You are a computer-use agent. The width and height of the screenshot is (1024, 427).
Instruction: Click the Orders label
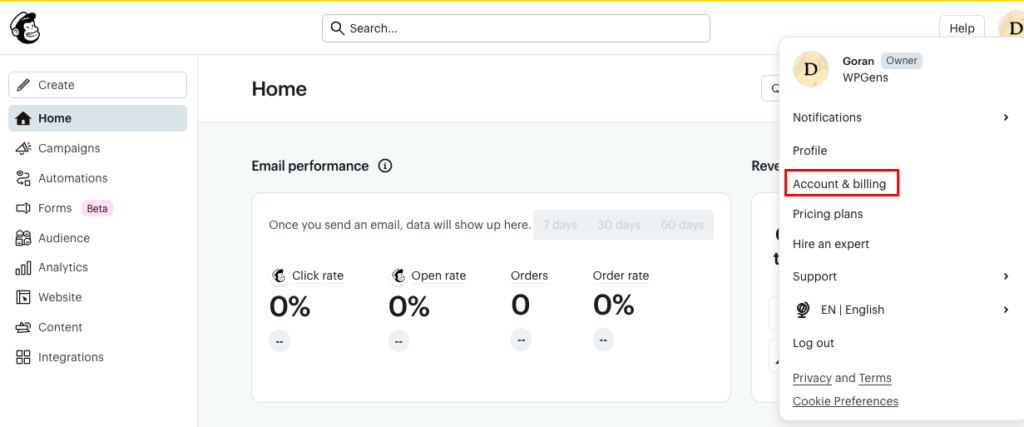click(529, 276)
